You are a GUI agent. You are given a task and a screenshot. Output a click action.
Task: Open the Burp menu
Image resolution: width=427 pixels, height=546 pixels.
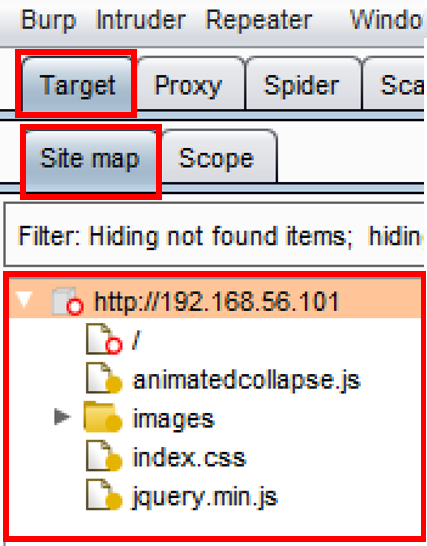click(x=48, y=20)
